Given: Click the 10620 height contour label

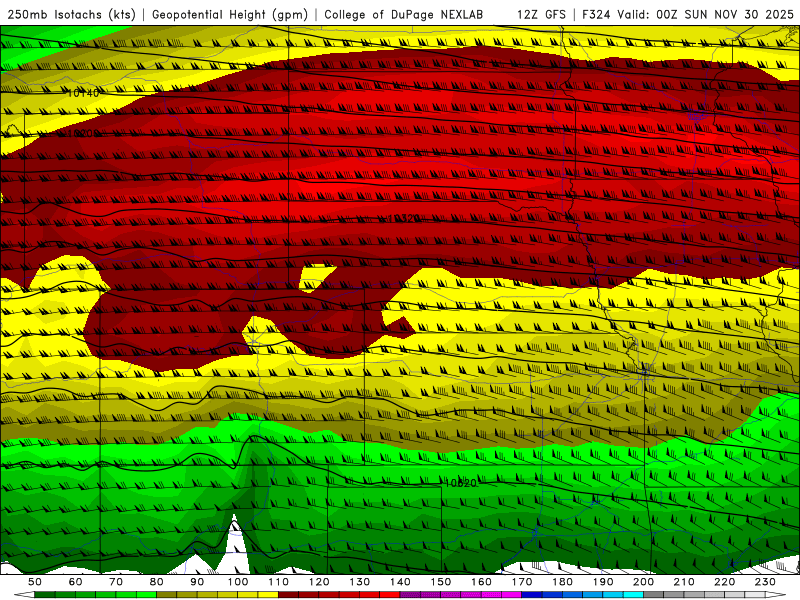Looking at the screenshot, I should tap(461, 483).
